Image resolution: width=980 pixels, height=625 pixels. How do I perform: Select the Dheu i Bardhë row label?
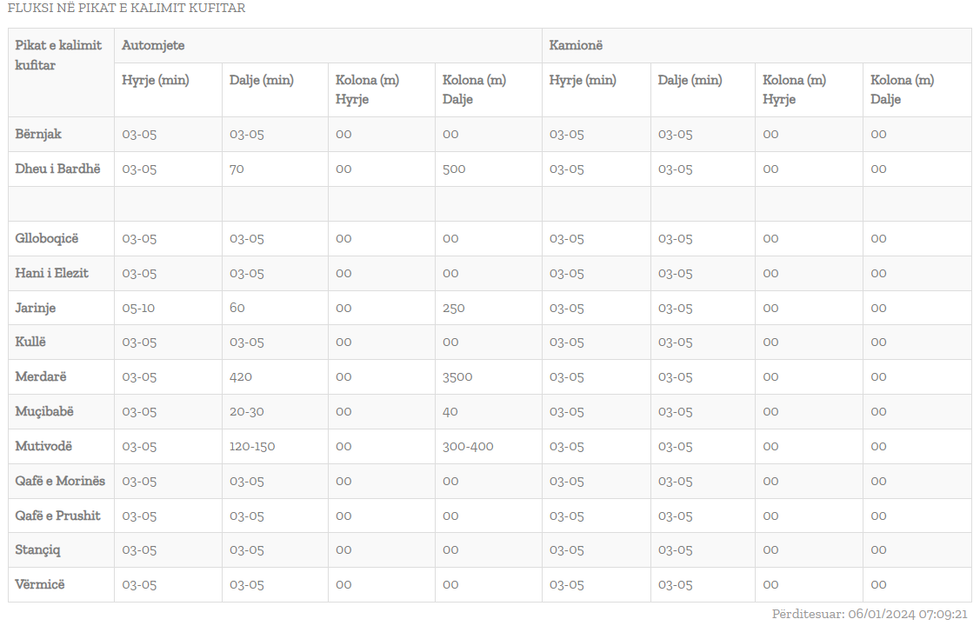point(58,169)
